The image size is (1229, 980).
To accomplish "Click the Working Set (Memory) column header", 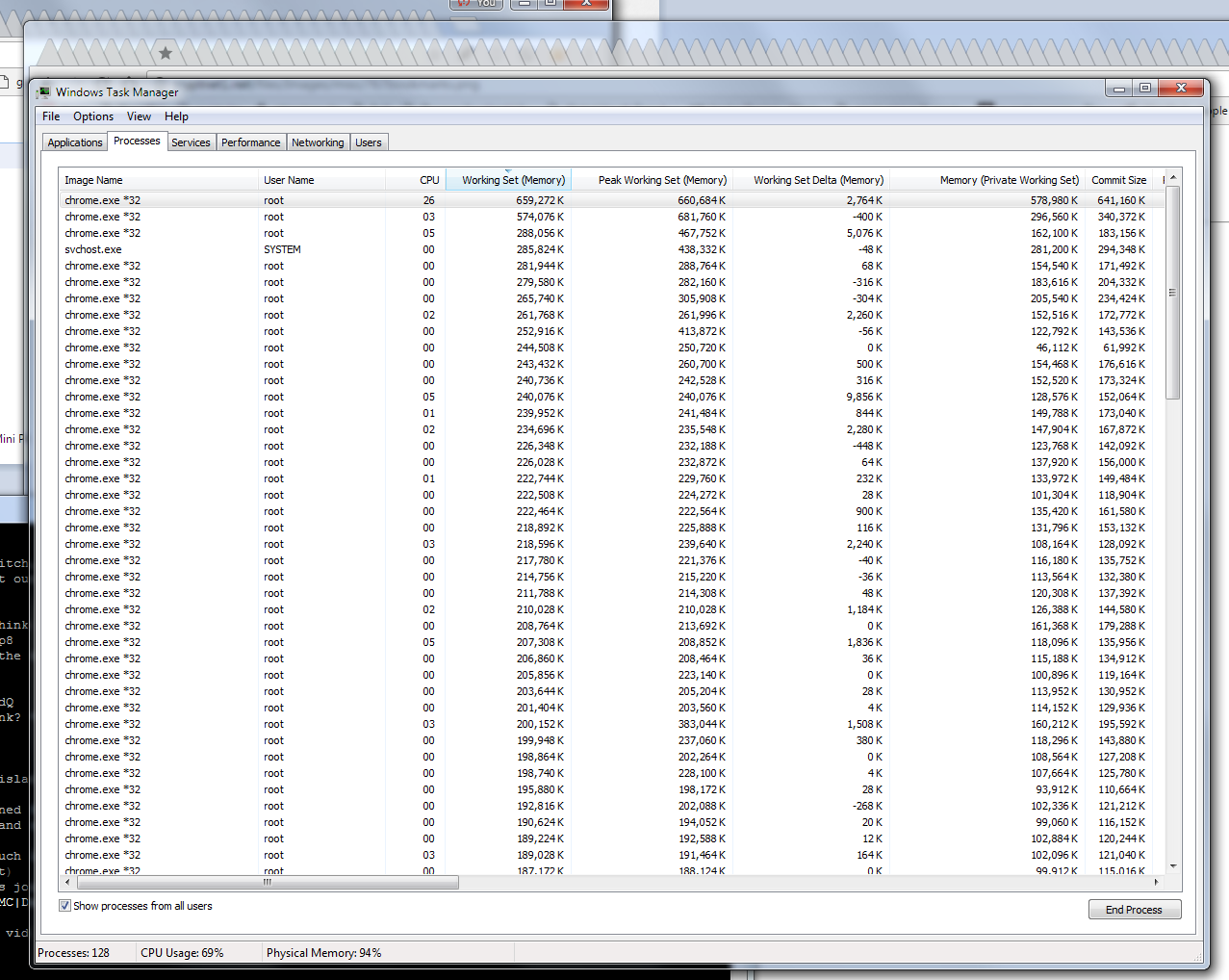I will tap(508, 180).
